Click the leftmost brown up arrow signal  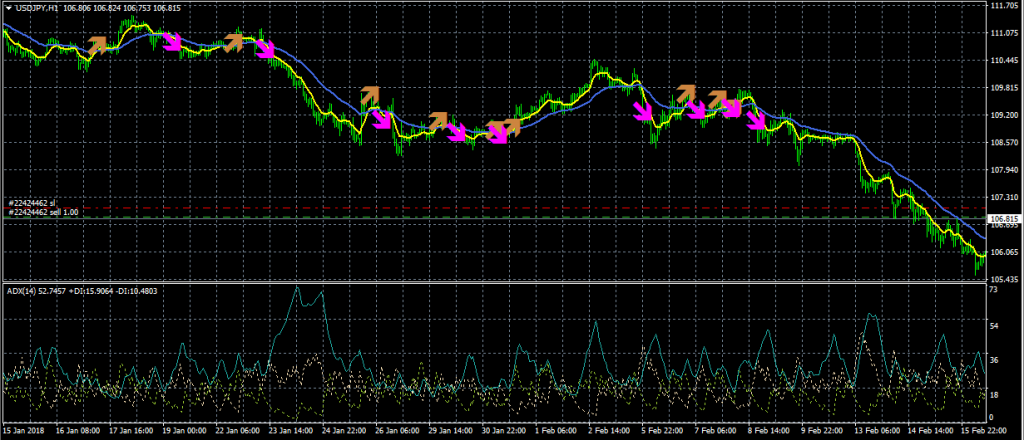pos(97,44)
